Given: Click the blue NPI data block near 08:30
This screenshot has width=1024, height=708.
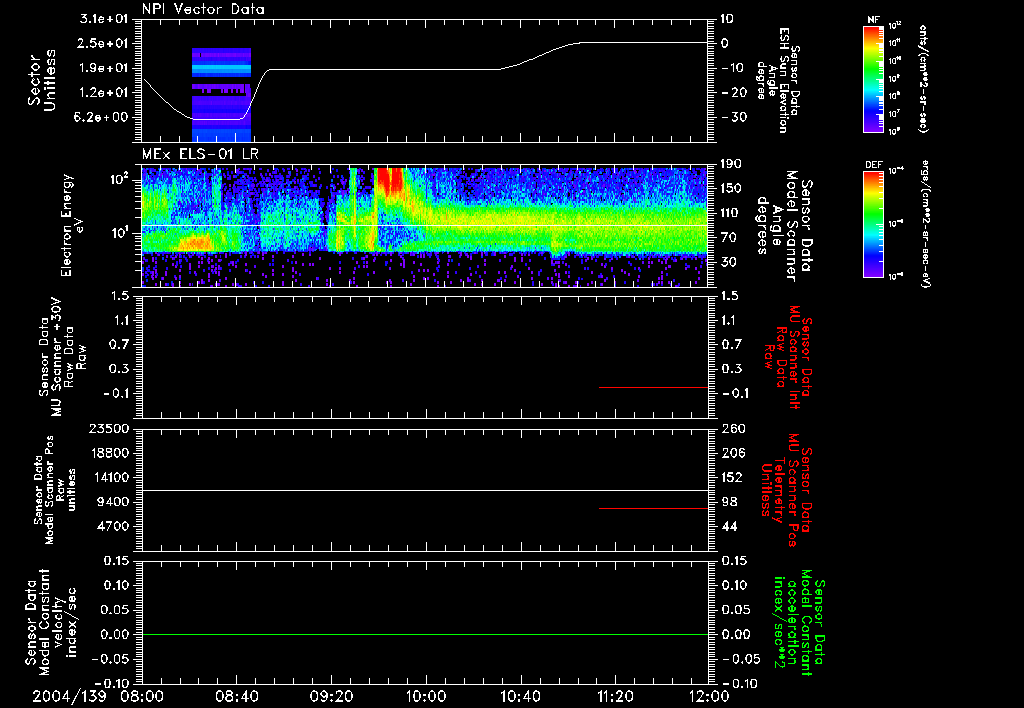Looking at the screenshot, I should coord(221,95).
